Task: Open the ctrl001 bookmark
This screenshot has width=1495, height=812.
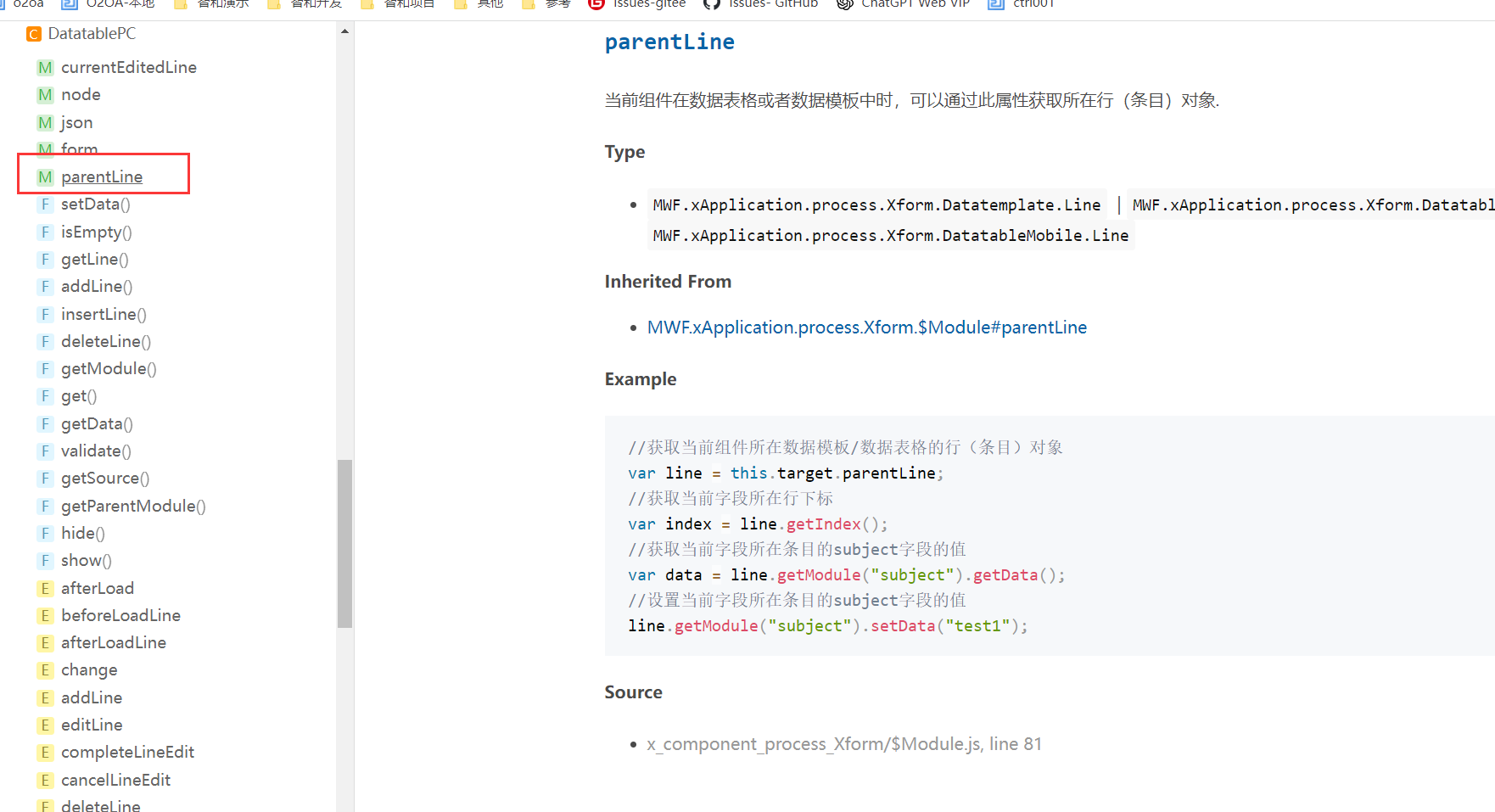Action: click(x=1033, y=4)
